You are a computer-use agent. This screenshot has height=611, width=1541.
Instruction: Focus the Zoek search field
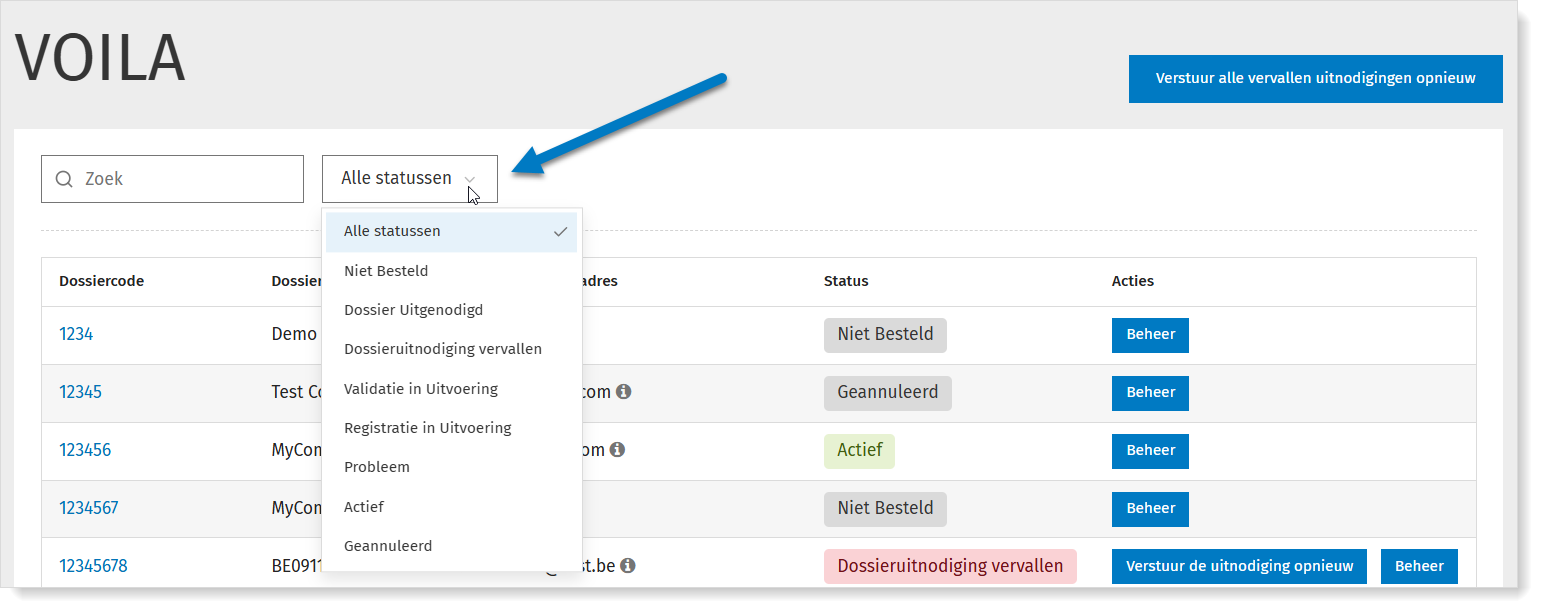tap(172, 179)
